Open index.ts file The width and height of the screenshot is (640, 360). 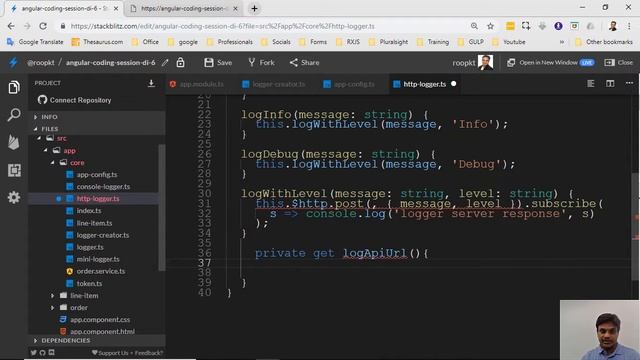[89, 211]
